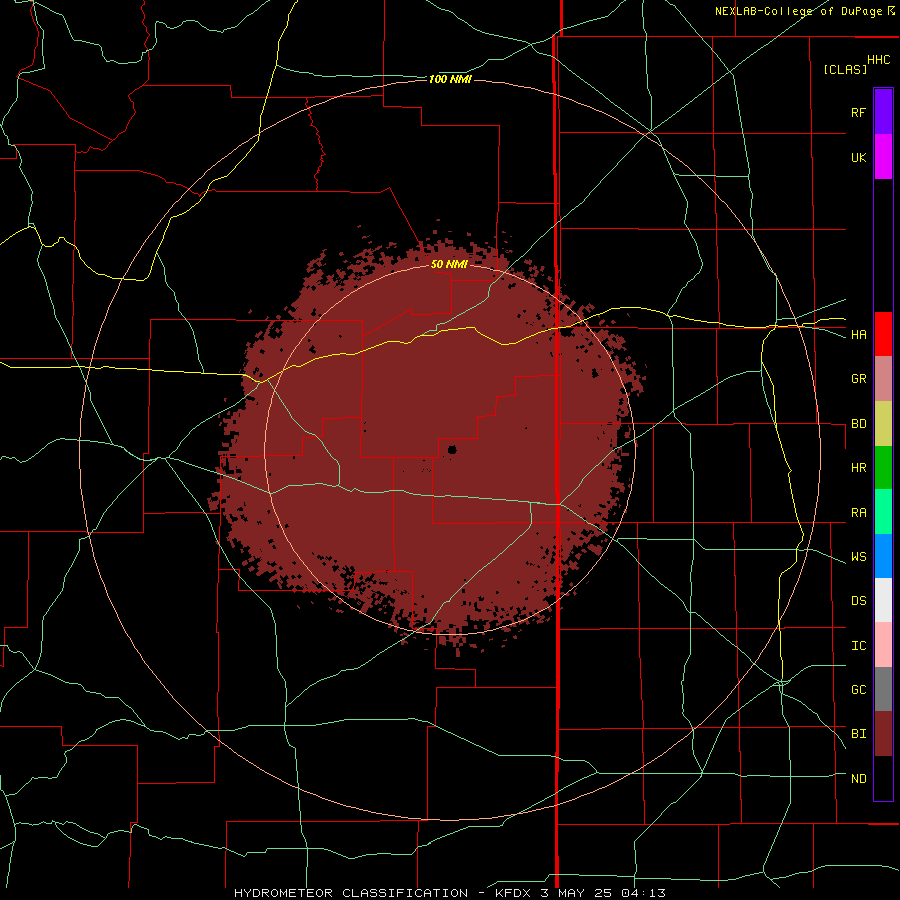Click the UK magenta legend swatch
Viewport: 900px width, 900px height.
tap(883, 157)
